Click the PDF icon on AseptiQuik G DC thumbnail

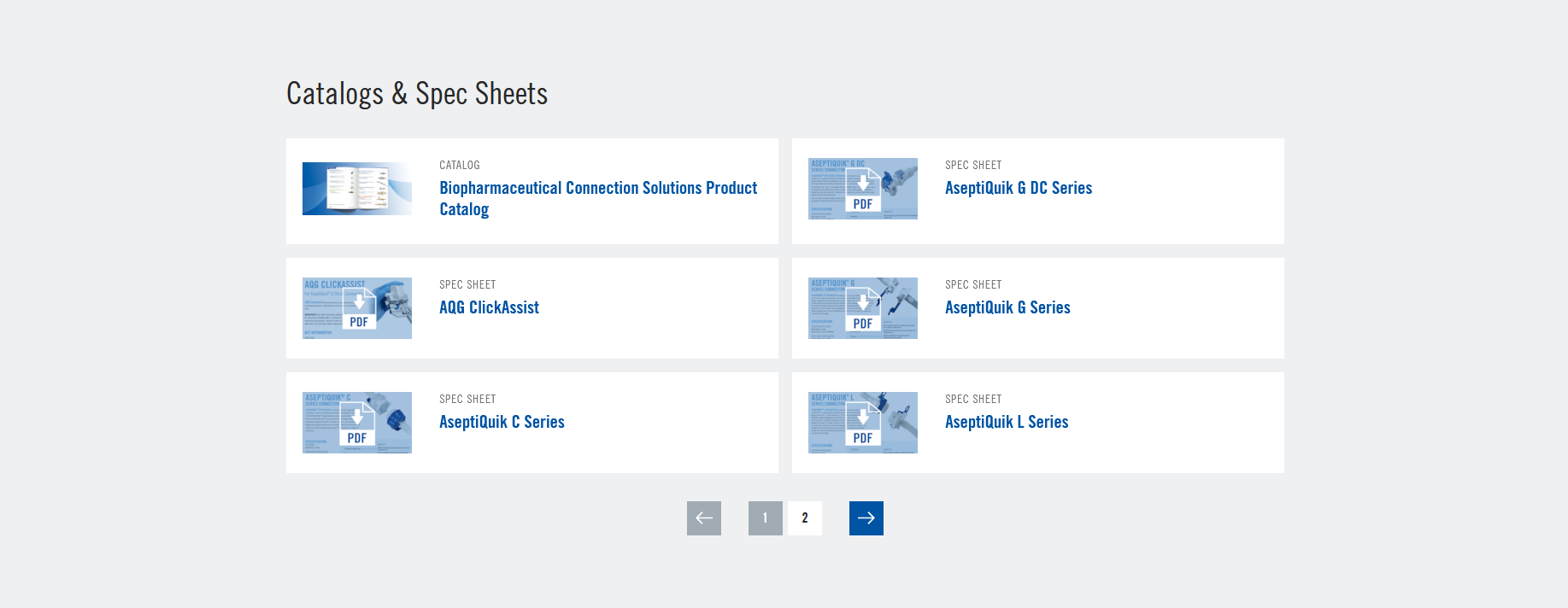(x=863, y=190)
